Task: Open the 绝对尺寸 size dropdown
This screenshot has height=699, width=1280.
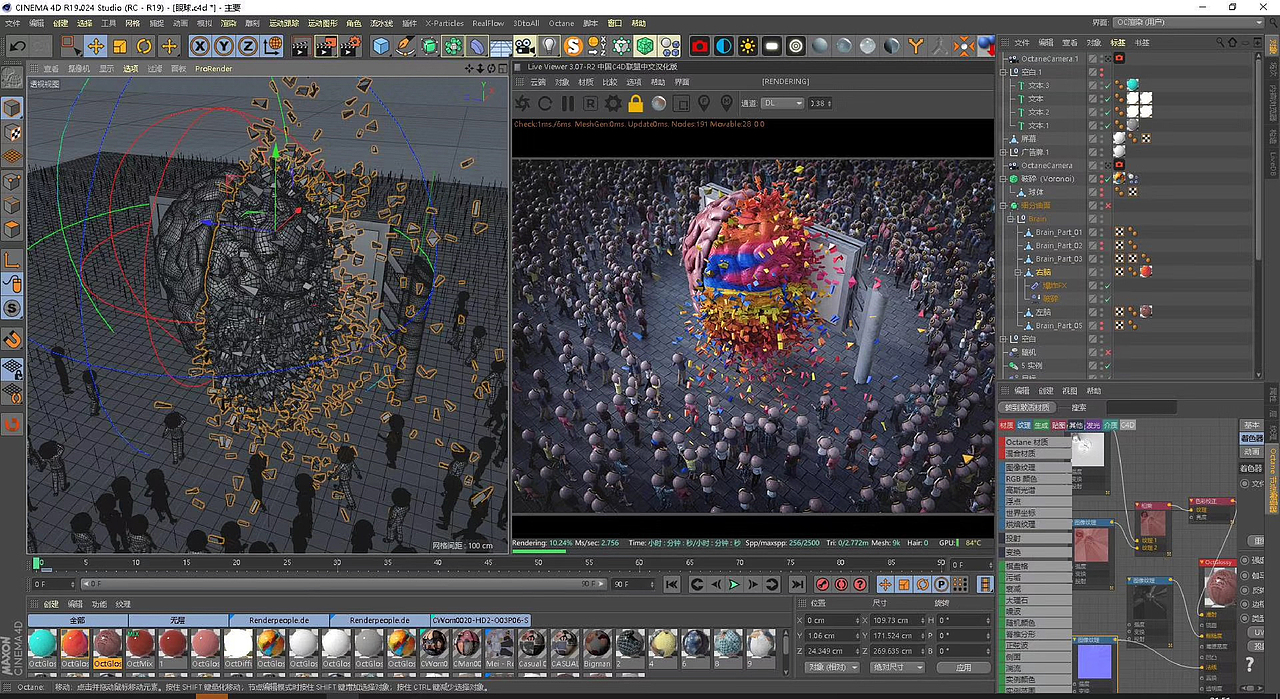Action: (x=897, y=667)
